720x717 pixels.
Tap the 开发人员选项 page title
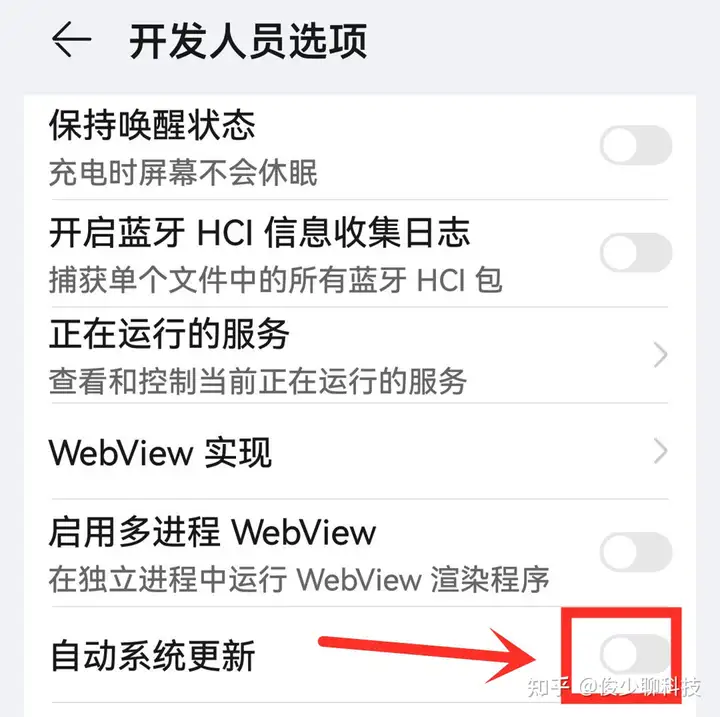pyautogui.click(x=248, y=41)
